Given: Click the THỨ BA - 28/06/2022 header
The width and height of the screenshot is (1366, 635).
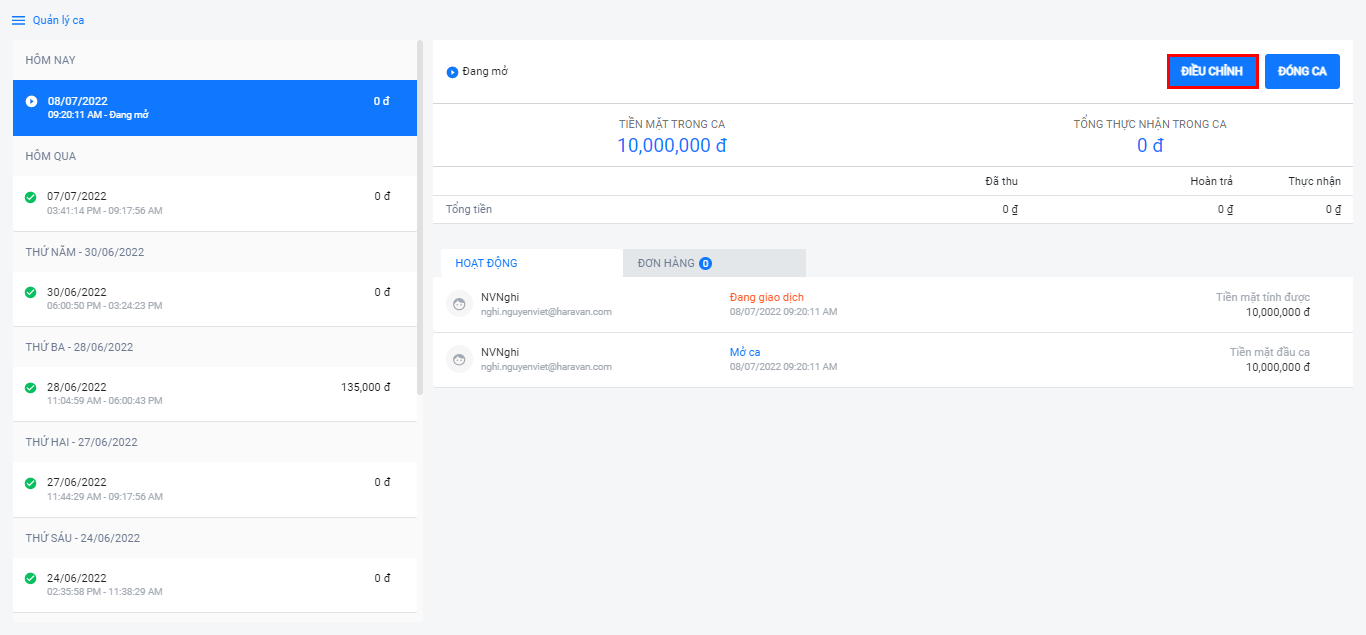Looking at the screenshot, I should coord(79,347).
